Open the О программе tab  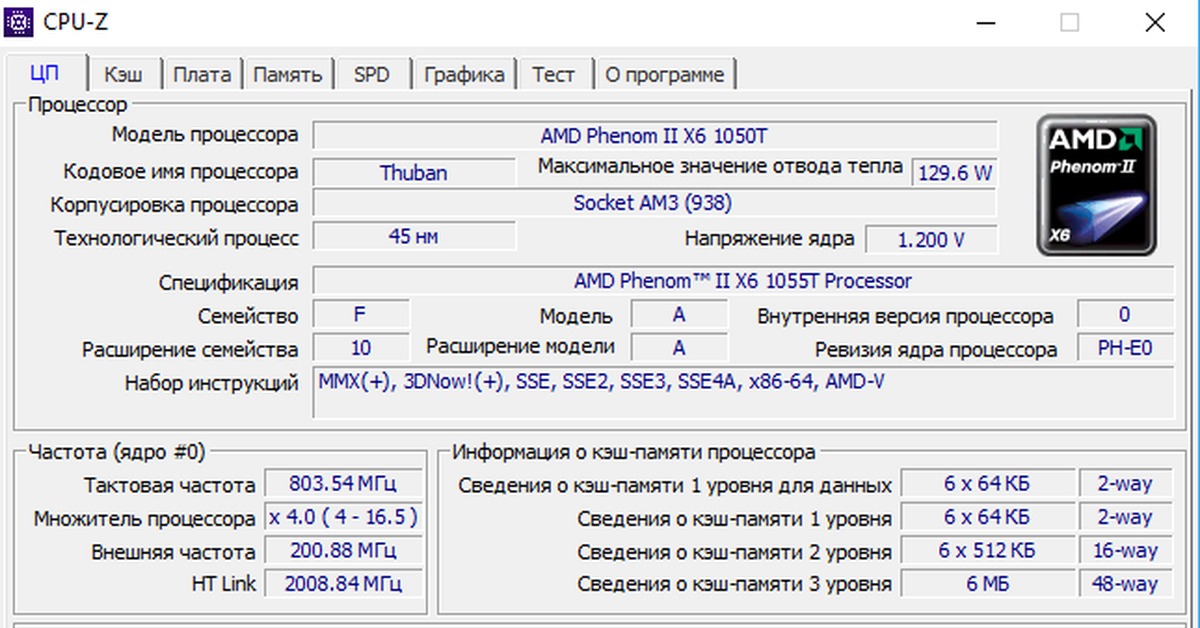pos(665,75)
